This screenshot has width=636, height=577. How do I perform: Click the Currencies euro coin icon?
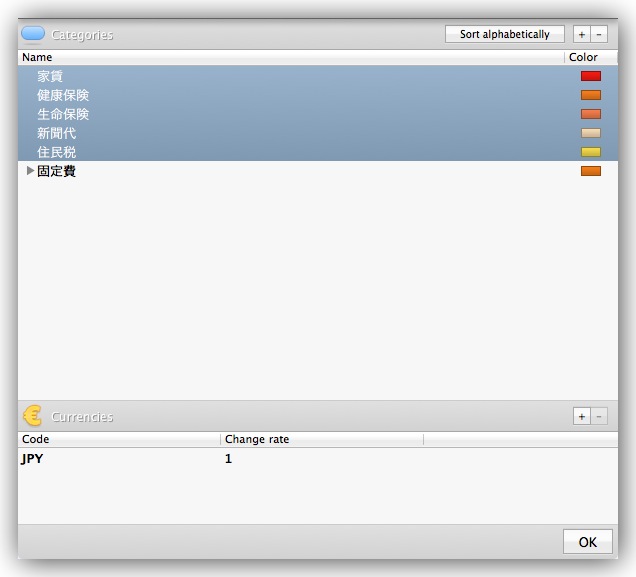(33, 416)
